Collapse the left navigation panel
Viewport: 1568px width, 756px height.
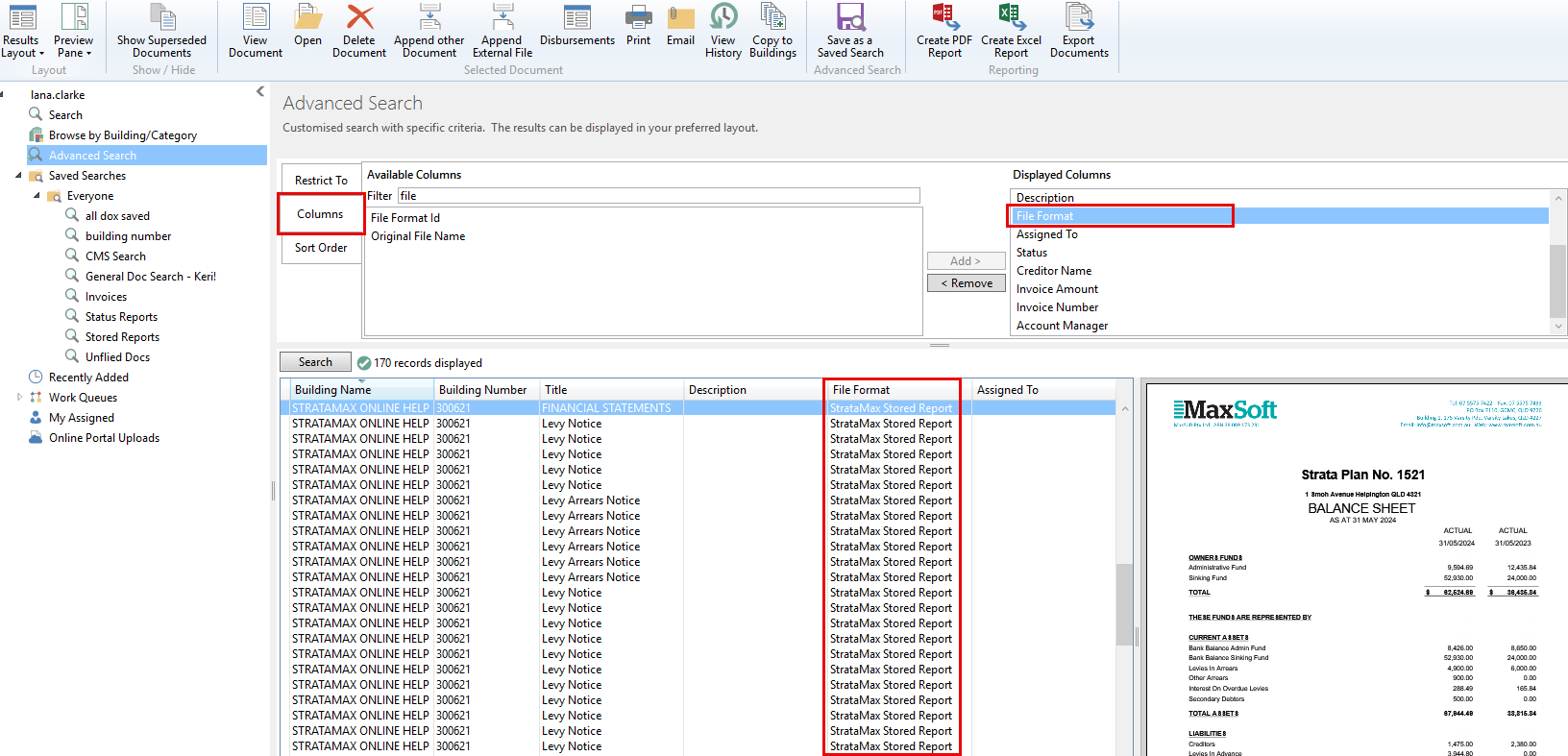(259, 92)
